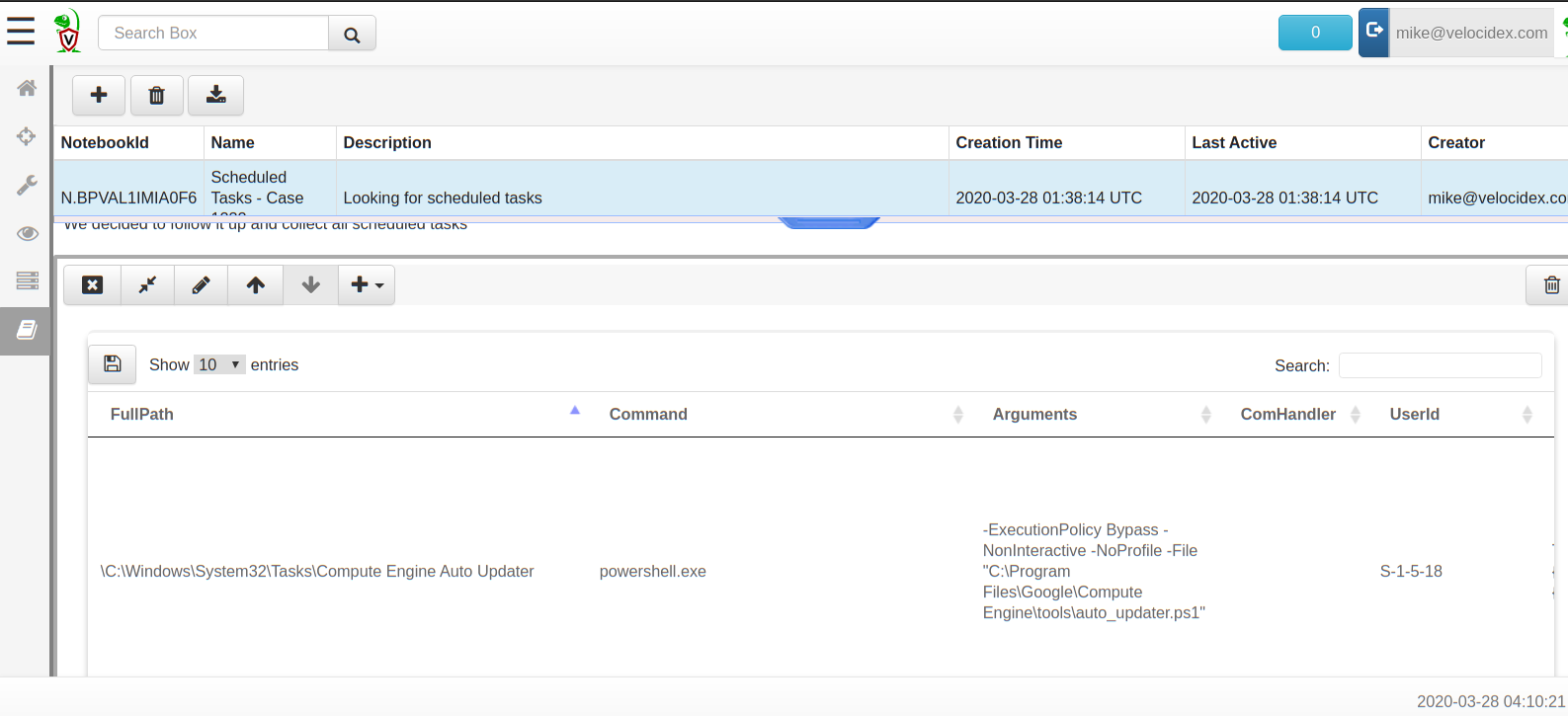Expand the add cell plus dropdown
Screen dimensions: 1568x716
click(367, 284)
